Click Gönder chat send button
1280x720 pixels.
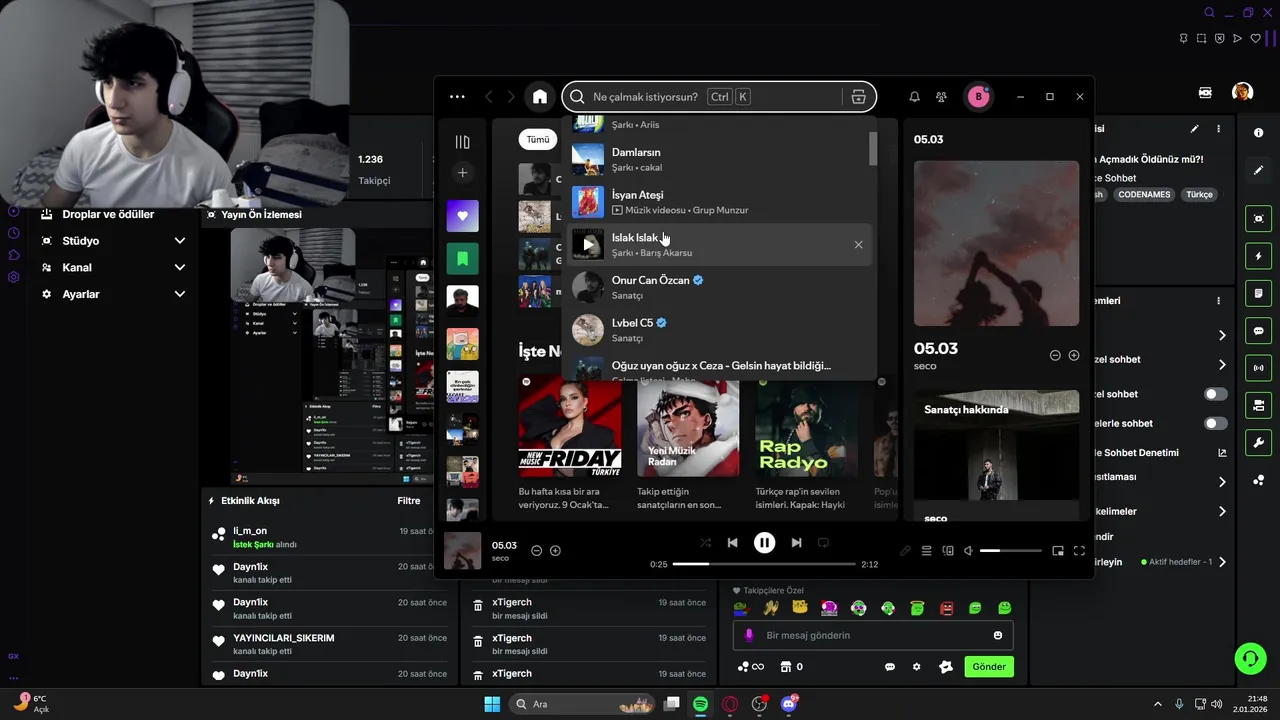(x=989, y=667)
